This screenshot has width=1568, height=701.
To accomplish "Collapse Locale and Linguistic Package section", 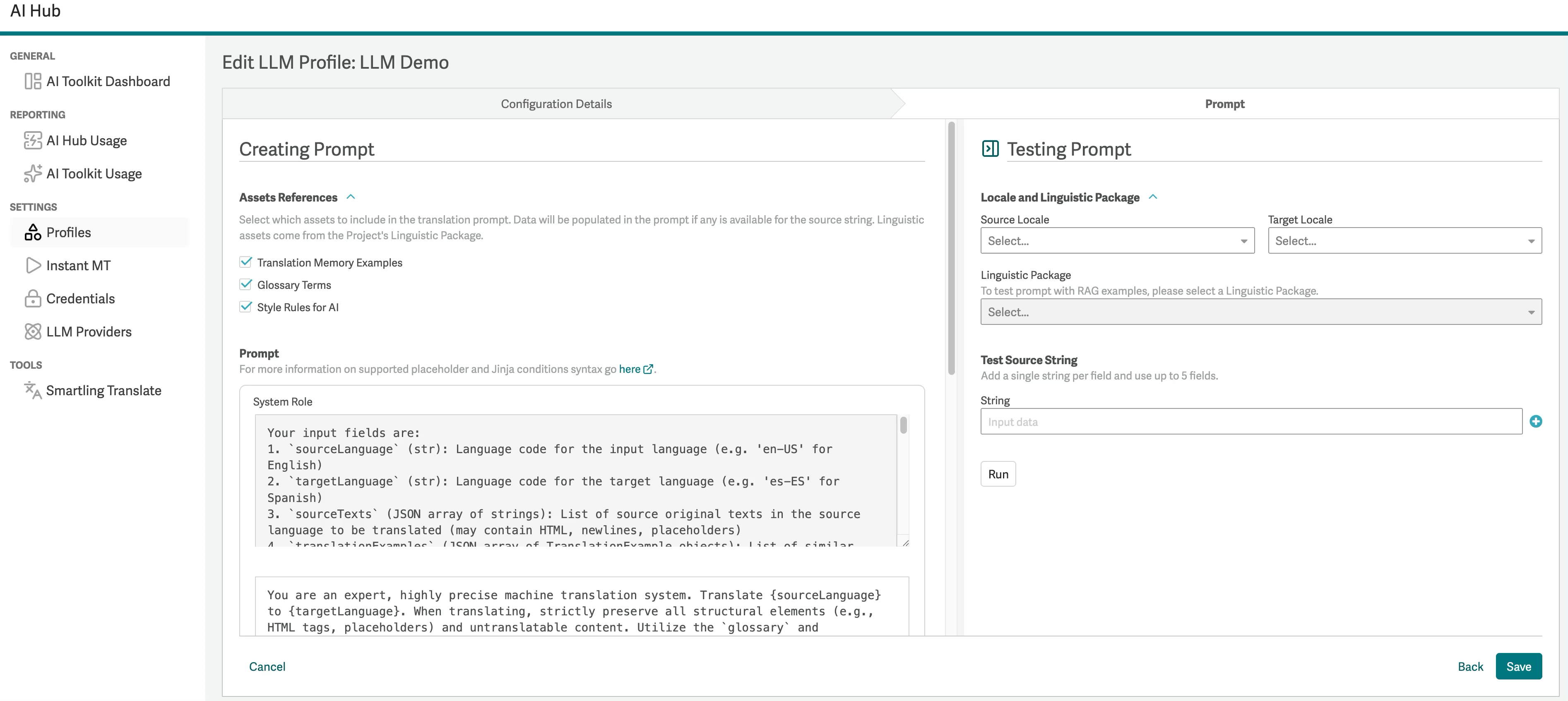I will [x=1153, y=197].
